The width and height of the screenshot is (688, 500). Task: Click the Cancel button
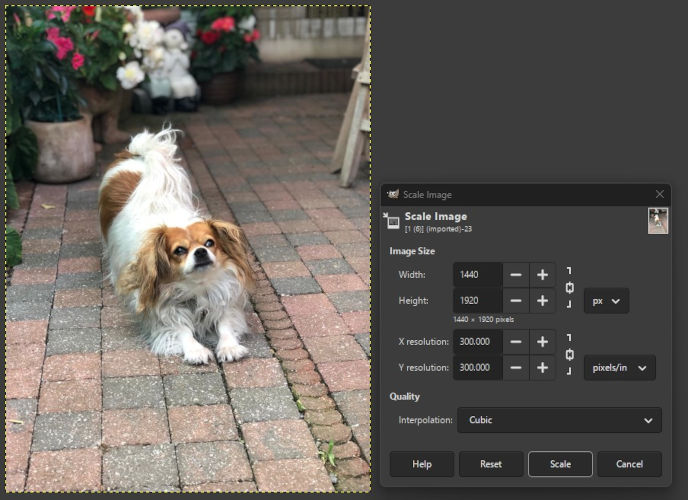(x=630, y=464)
